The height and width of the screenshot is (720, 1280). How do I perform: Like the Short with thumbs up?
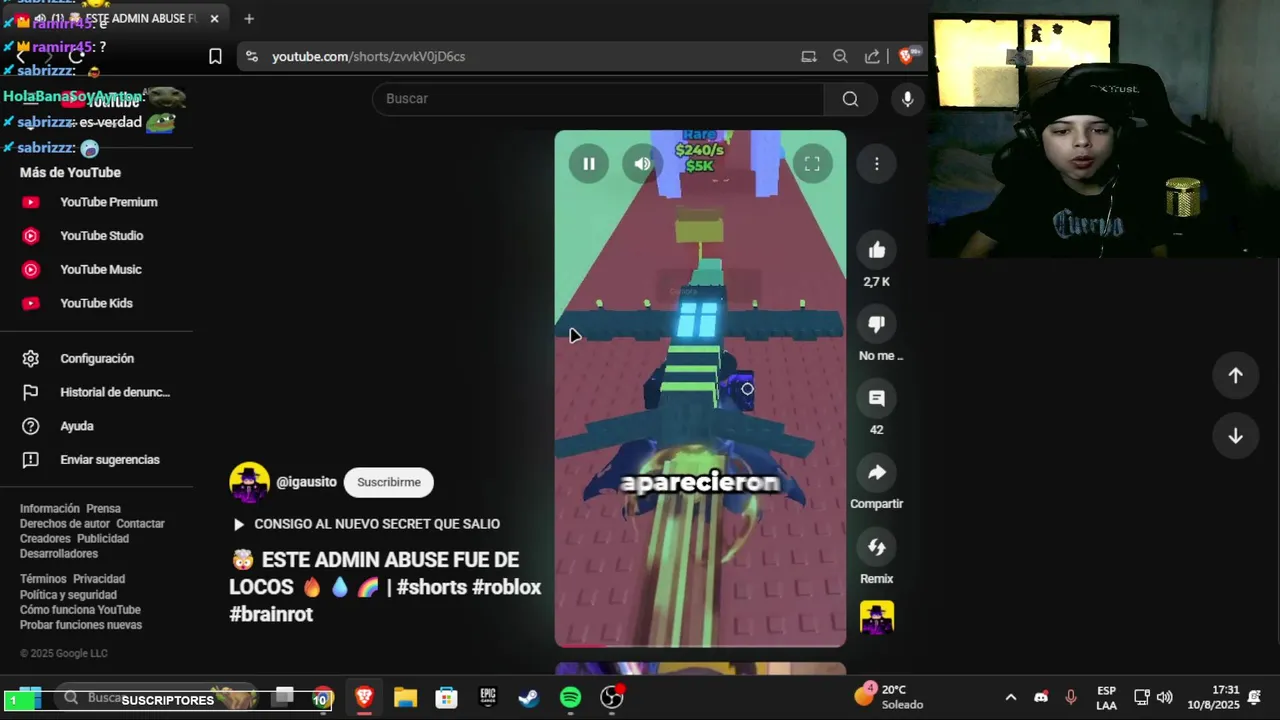(877, 250)
